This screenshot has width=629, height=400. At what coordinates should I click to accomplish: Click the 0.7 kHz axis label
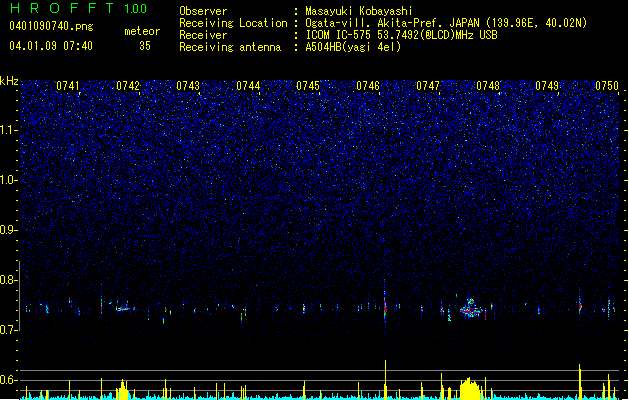click(8, 330)
